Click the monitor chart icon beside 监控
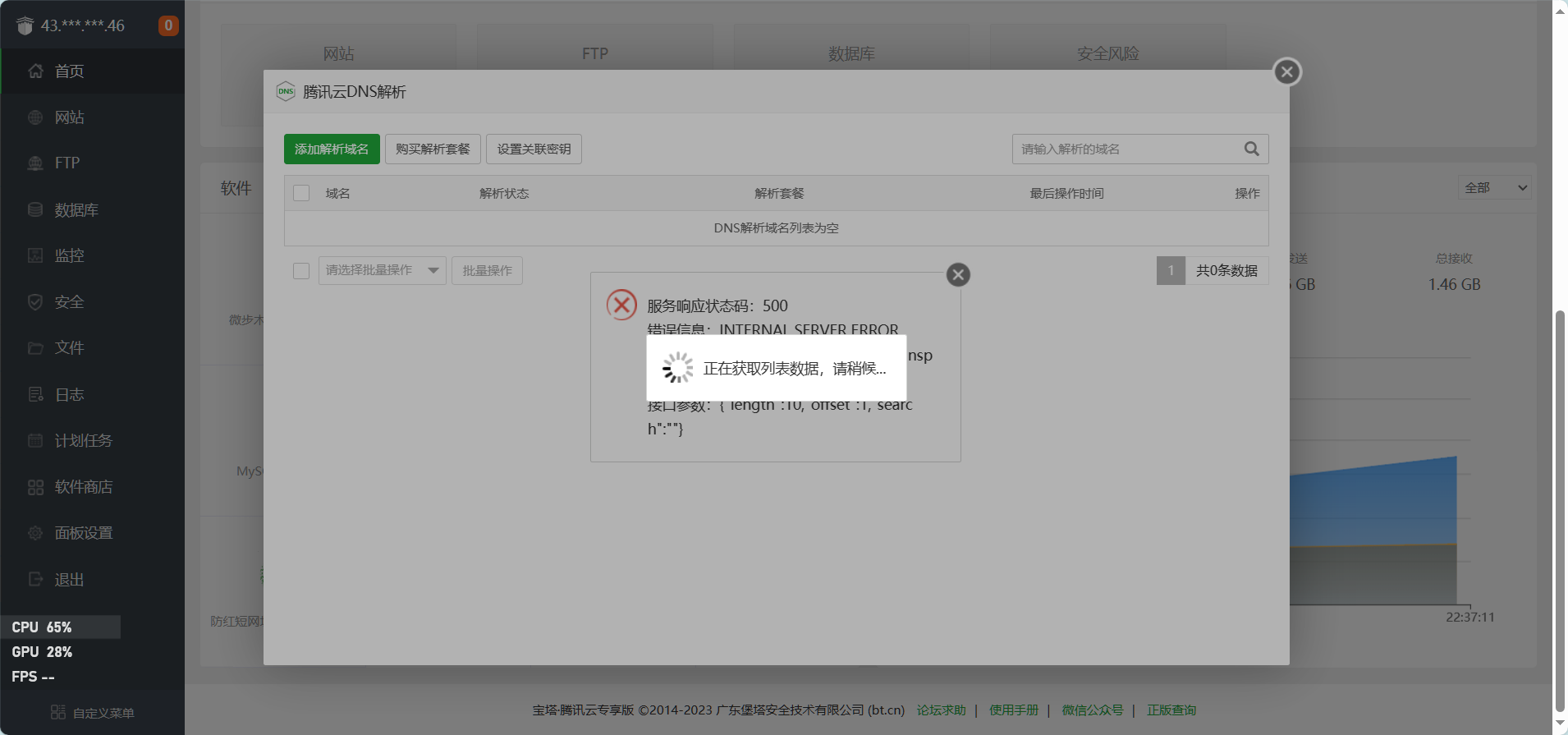The height and width of the screenshot is (735, 1568). click(35, 255)
